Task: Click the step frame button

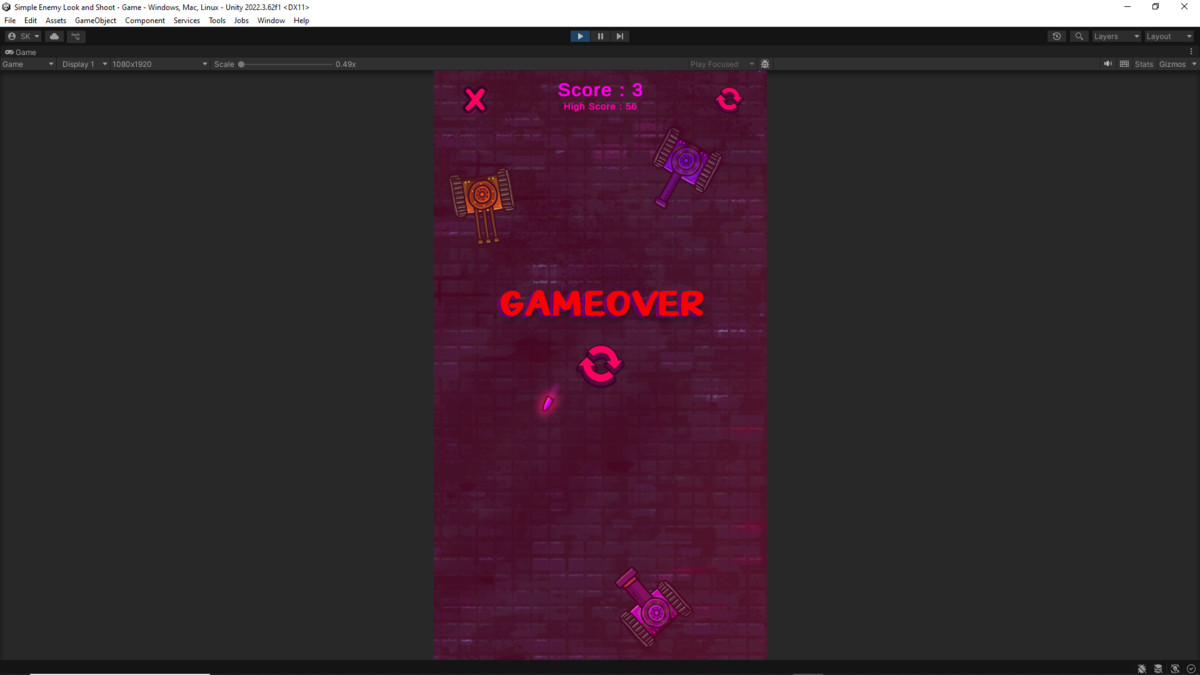Action: (x=620, y=36)
